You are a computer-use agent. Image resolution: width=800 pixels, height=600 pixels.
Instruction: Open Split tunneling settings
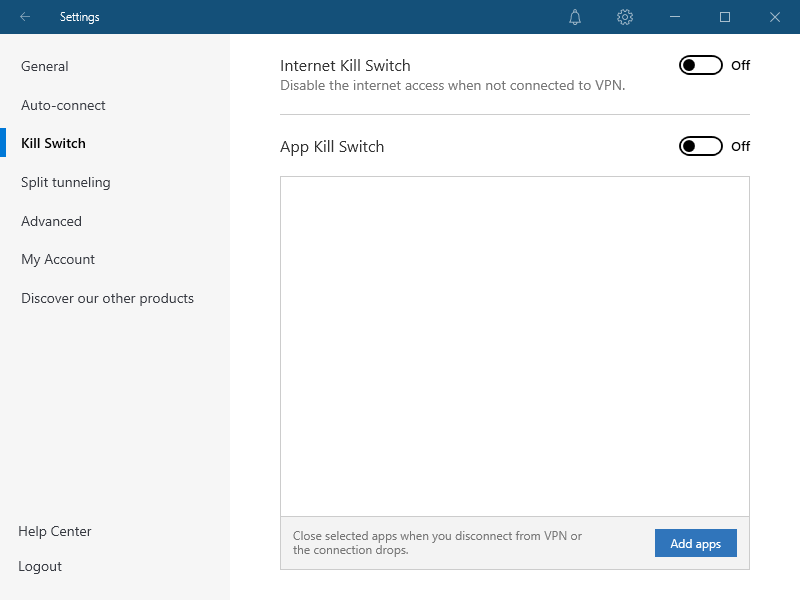pos(66,183)
